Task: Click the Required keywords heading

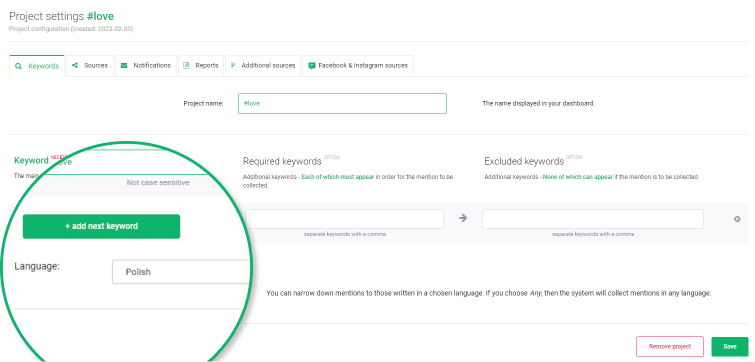Action: (x=282, y=161)
